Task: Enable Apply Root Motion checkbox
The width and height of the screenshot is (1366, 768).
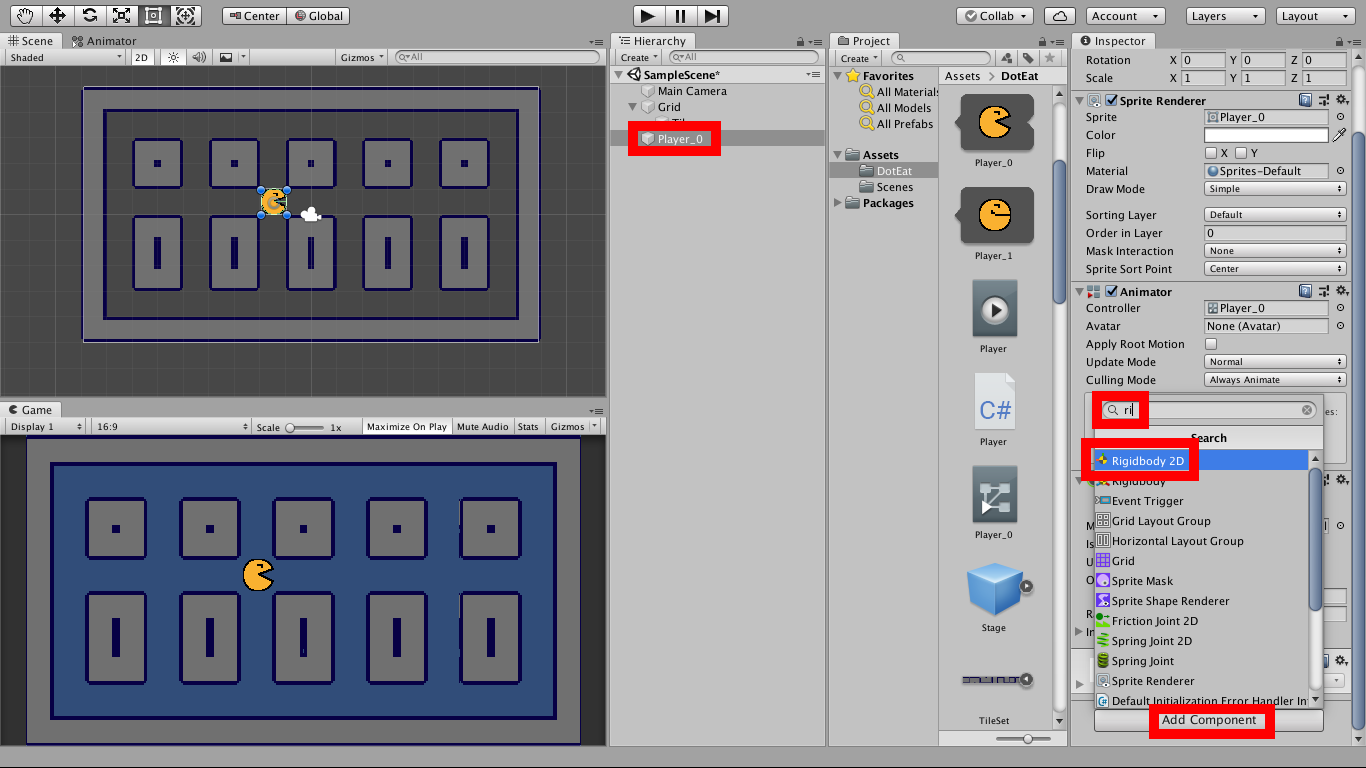Action: point(1211,344)
